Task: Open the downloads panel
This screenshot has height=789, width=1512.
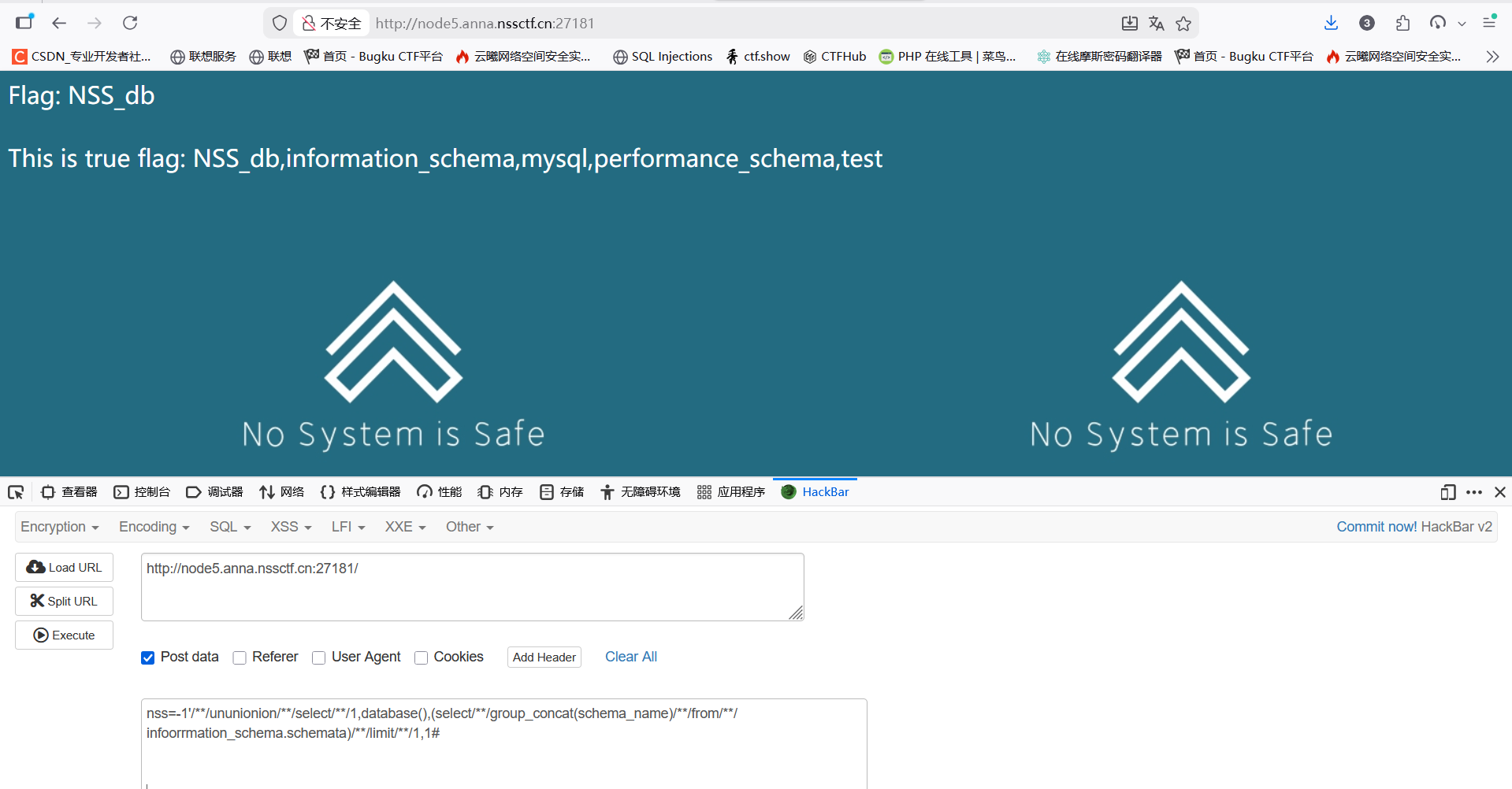Action: 1331,23
